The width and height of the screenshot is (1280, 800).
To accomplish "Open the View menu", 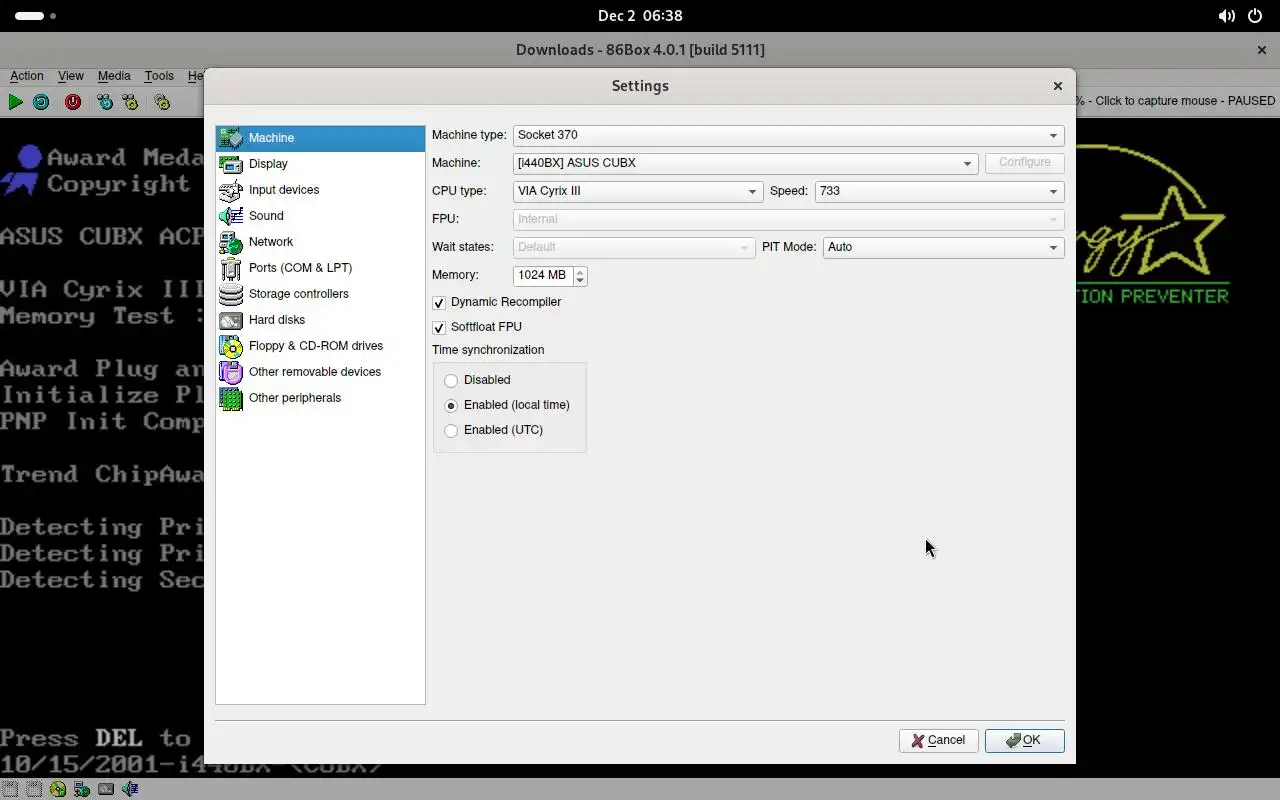I will coord(70,76).
